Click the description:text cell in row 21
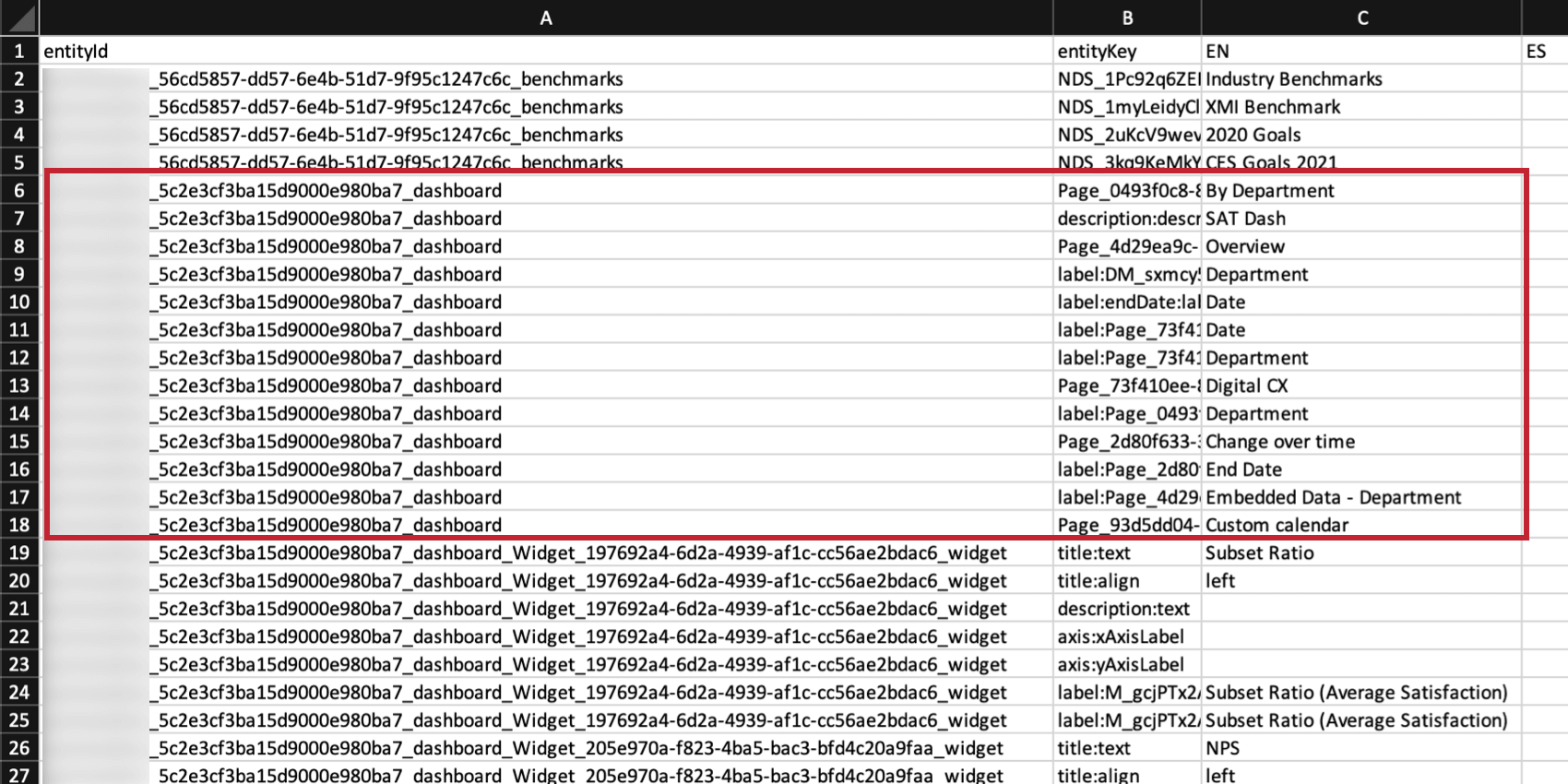This screenshot has height=784, width=1568. click(x=1127, y=609)
